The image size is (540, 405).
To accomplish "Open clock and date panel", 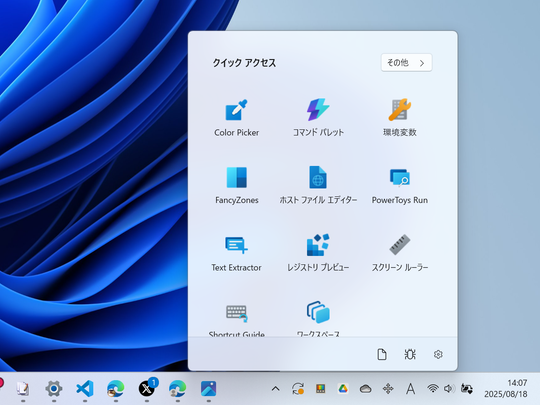I will pyautogui.click(x=506, y=388).
